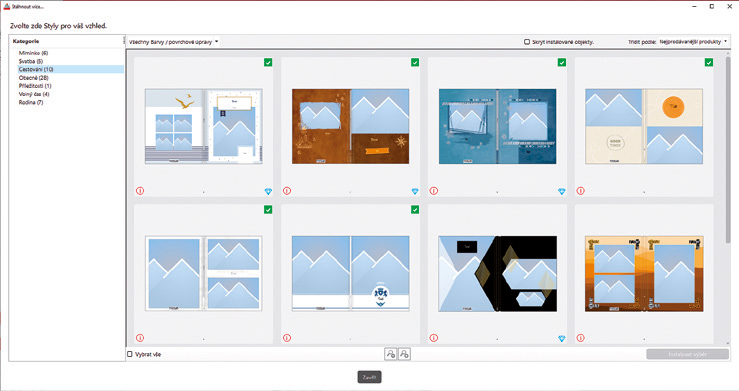739x391 pixels.
Task: Click the green installed checkmark on the Good Times style
Action: click(x=709, y=62)
